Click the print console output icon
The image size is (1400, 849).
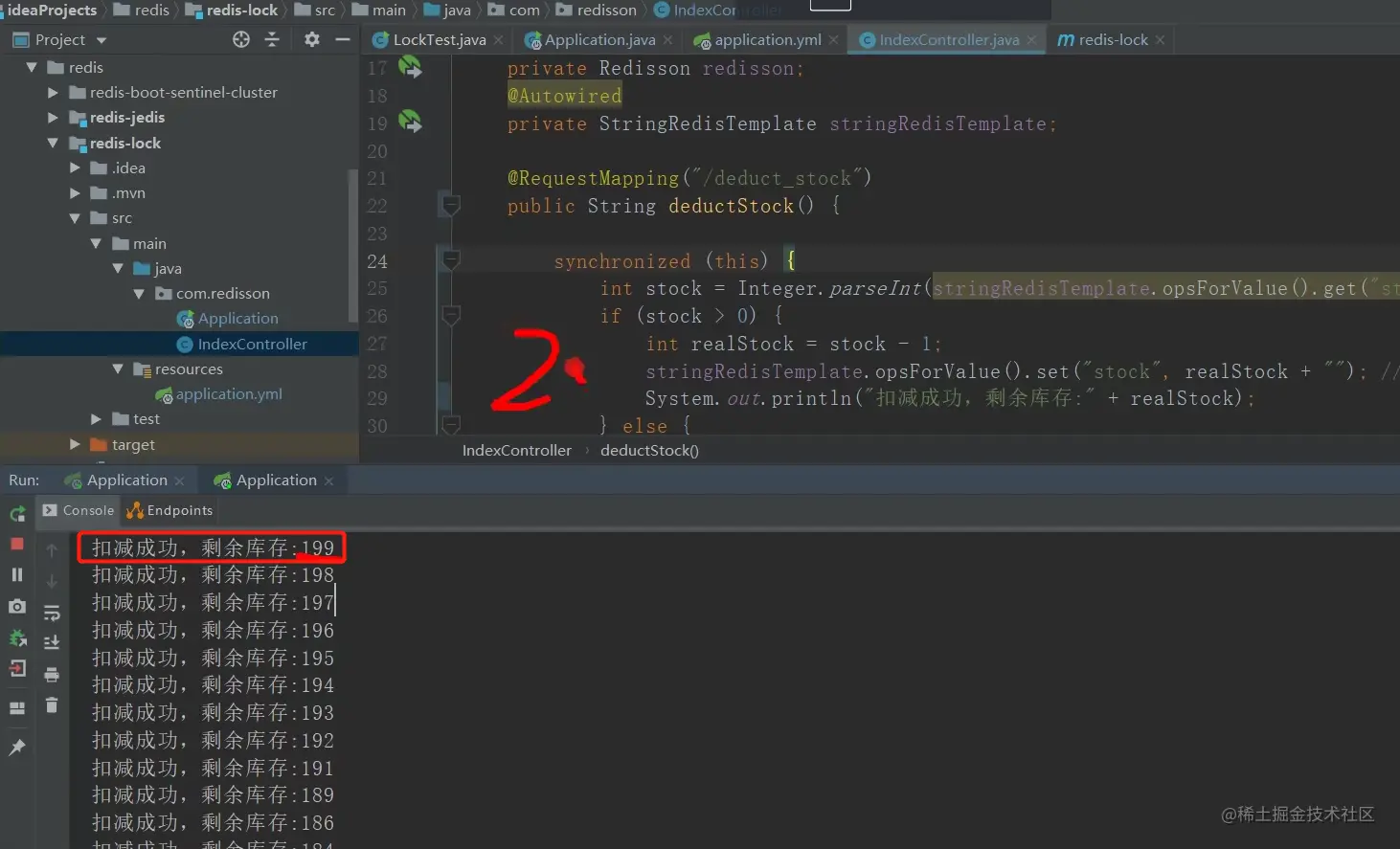coord(52,675)
